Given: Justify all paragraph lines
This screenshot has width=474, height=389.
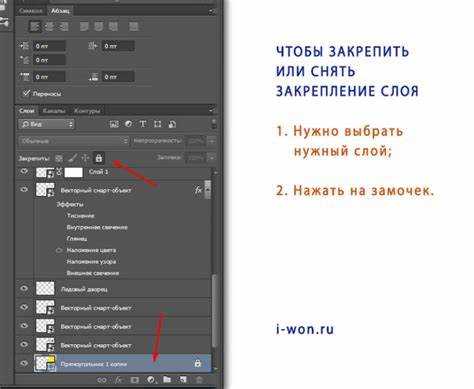Looking at the screenshot, I should click(134, 26).
